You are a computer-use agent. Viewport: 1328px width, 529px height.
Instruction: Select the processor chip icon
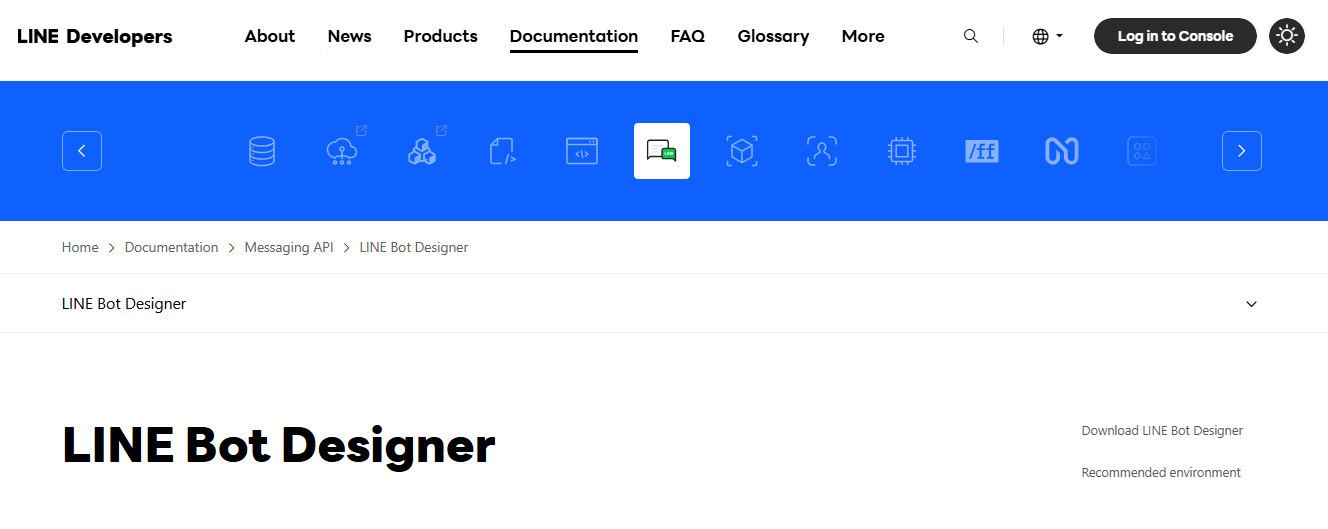pyautogui.click(x=902, y=151)
